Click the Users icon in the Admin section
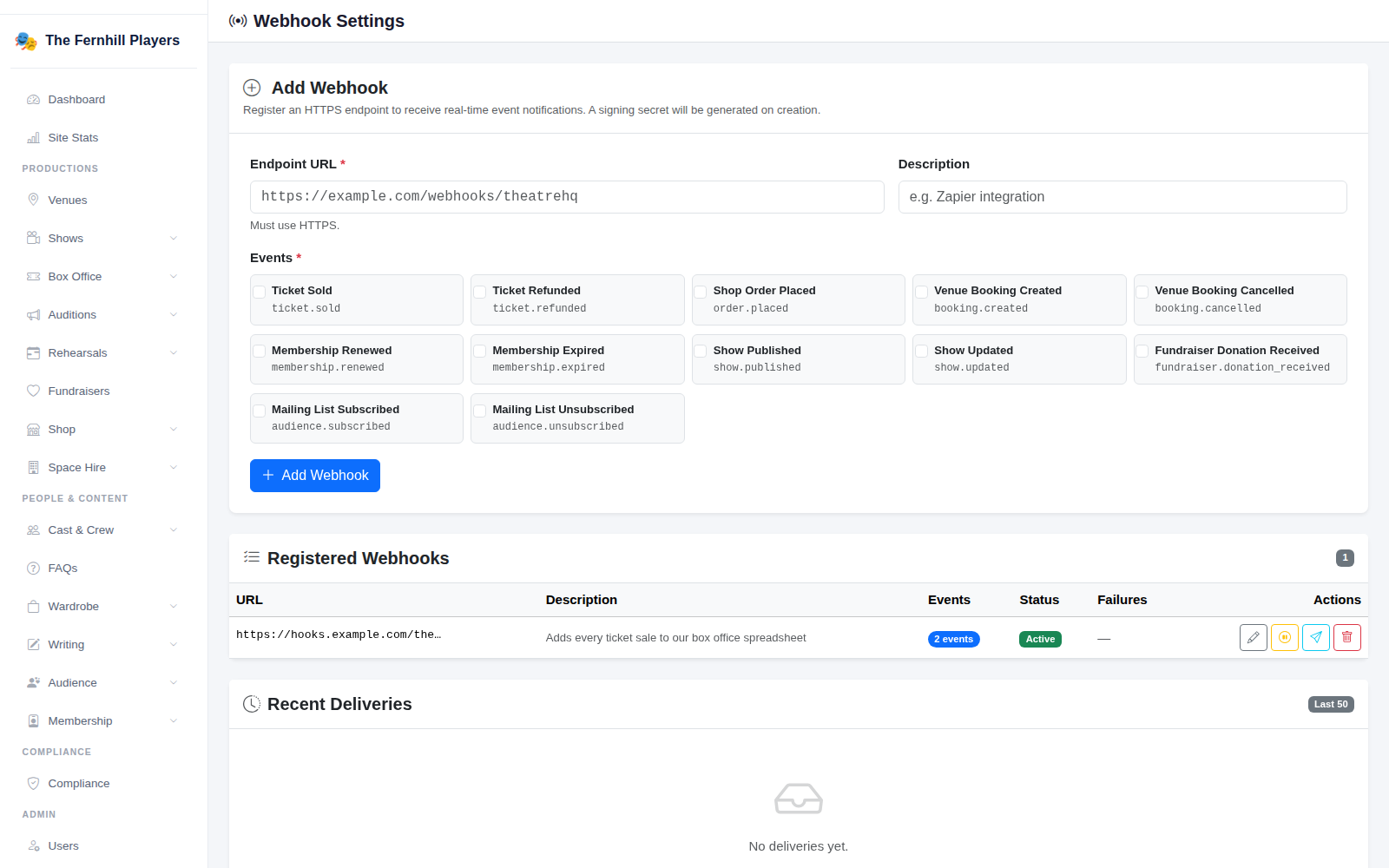1389x868 pixels. click(33, 846)
